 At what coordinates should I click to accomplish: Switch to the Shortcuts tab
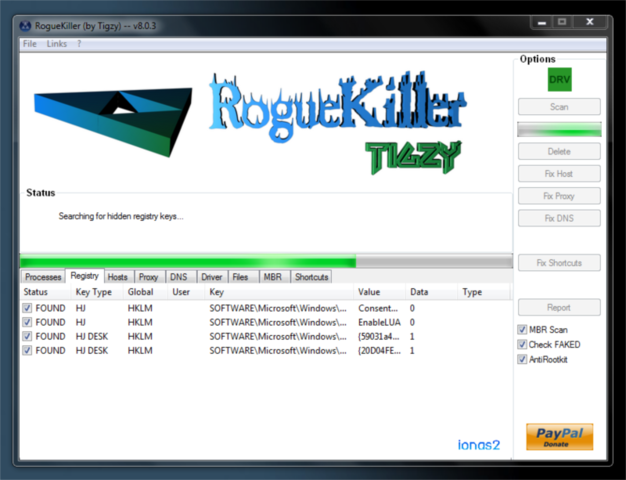[311, 277]
